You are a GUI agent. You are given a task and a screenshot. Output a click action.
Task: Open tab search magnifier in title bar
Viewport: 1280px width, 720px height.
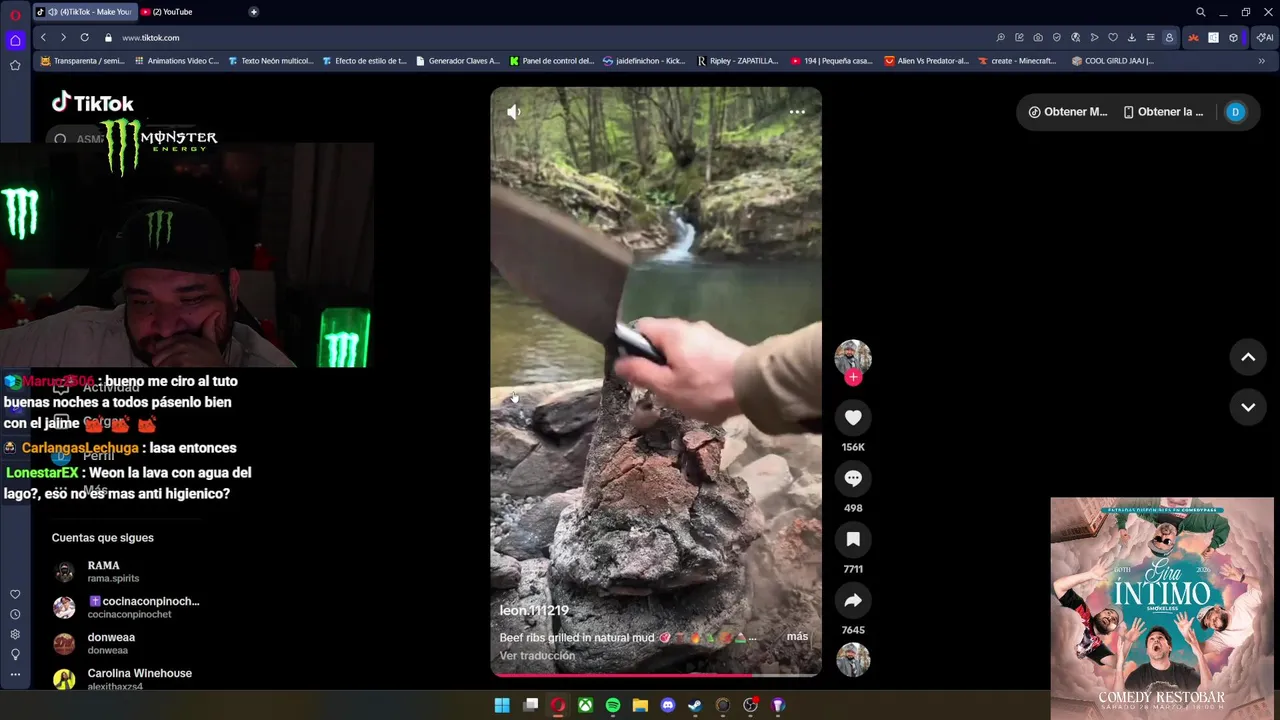tap(1201, 12)
